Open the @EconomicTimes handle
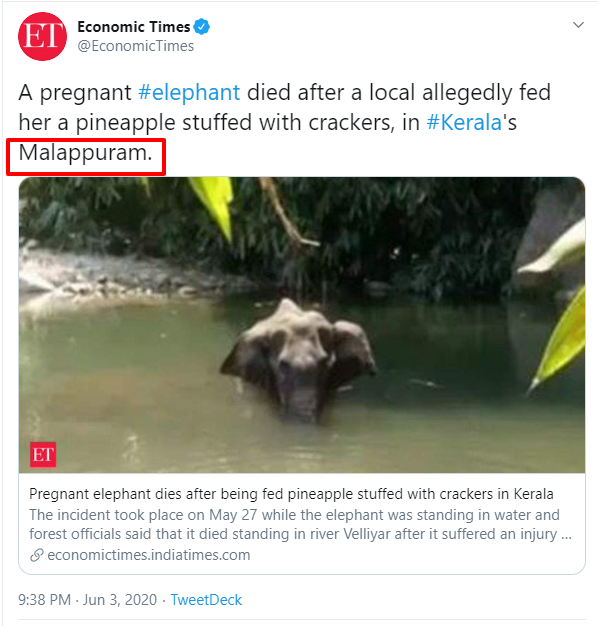598x626 pixels. point(136,46)
